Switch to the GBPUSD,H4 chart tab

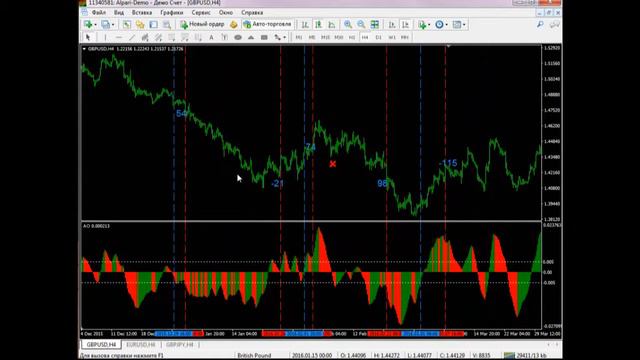click(x=101, y=345)
